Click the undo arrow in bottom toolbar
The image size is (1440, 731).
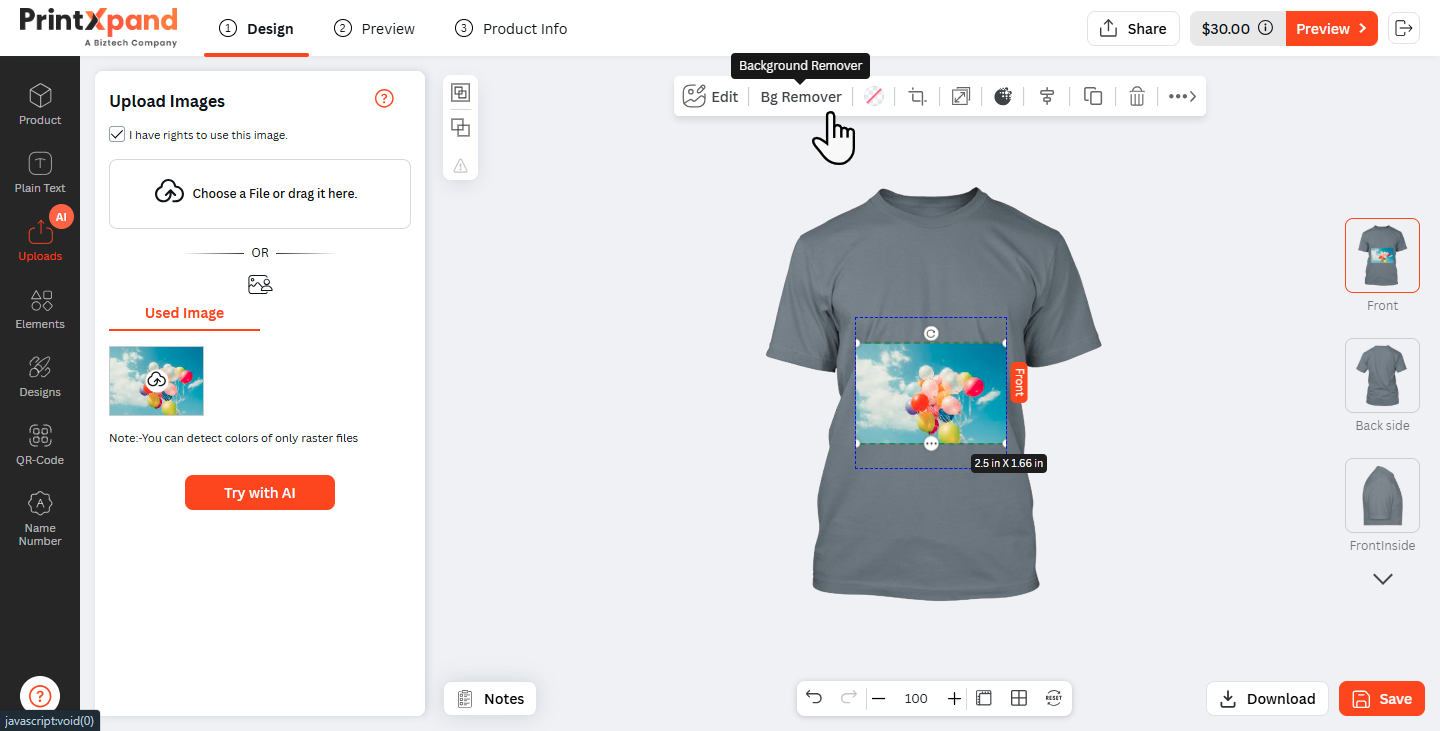click(814, 698)
